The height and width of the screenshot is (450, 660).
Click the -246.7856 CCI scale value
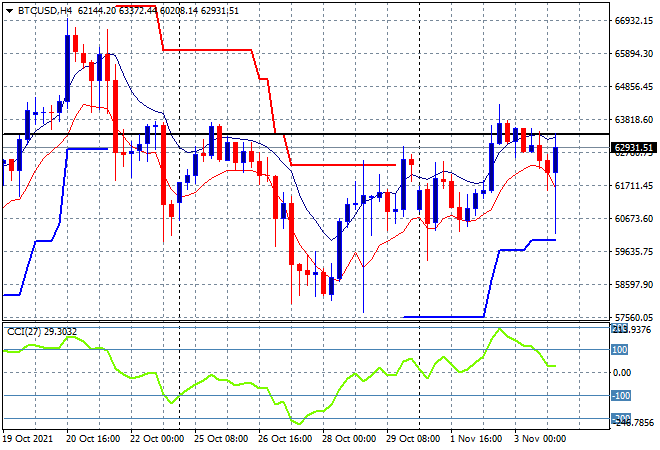tap(633, 422)
